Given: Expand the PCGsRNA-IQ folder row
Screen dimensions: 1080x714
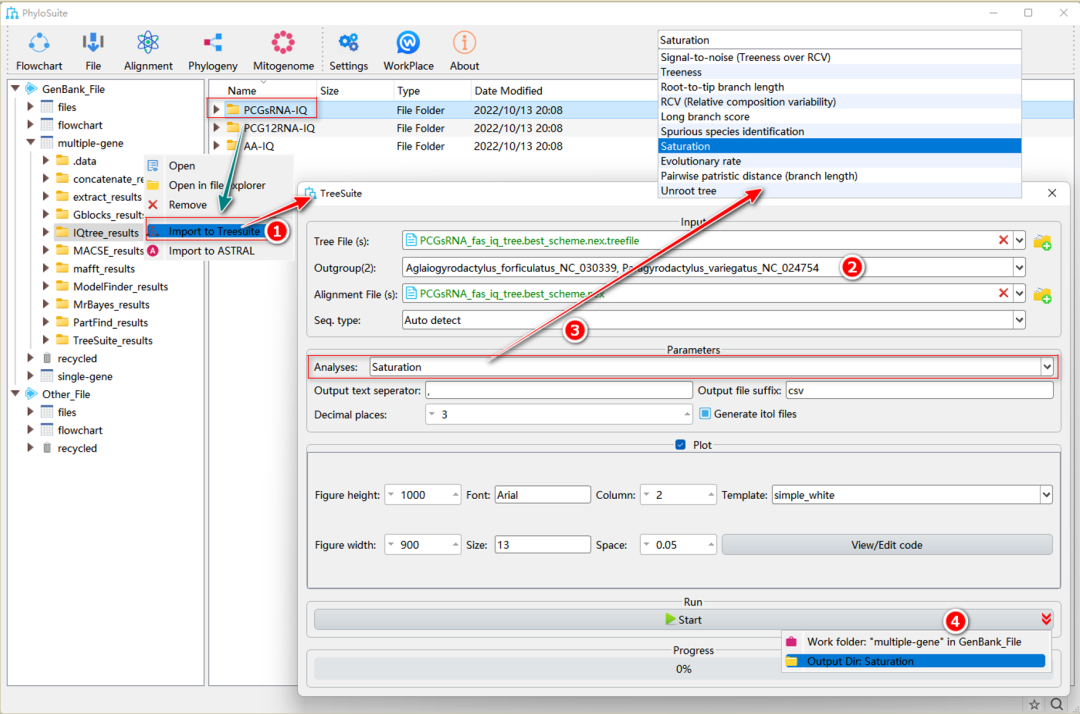Looking at the screenshot, I should pos(216,109).
